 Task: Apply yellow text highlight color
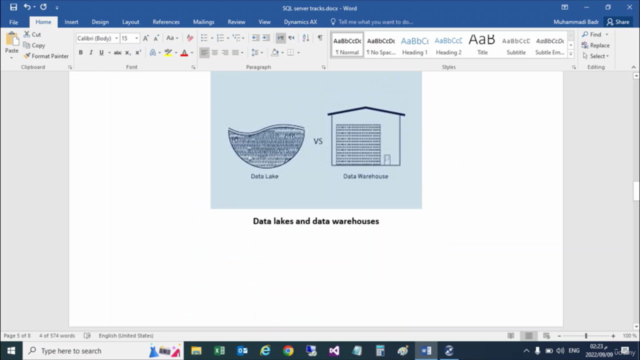(168, 52)
